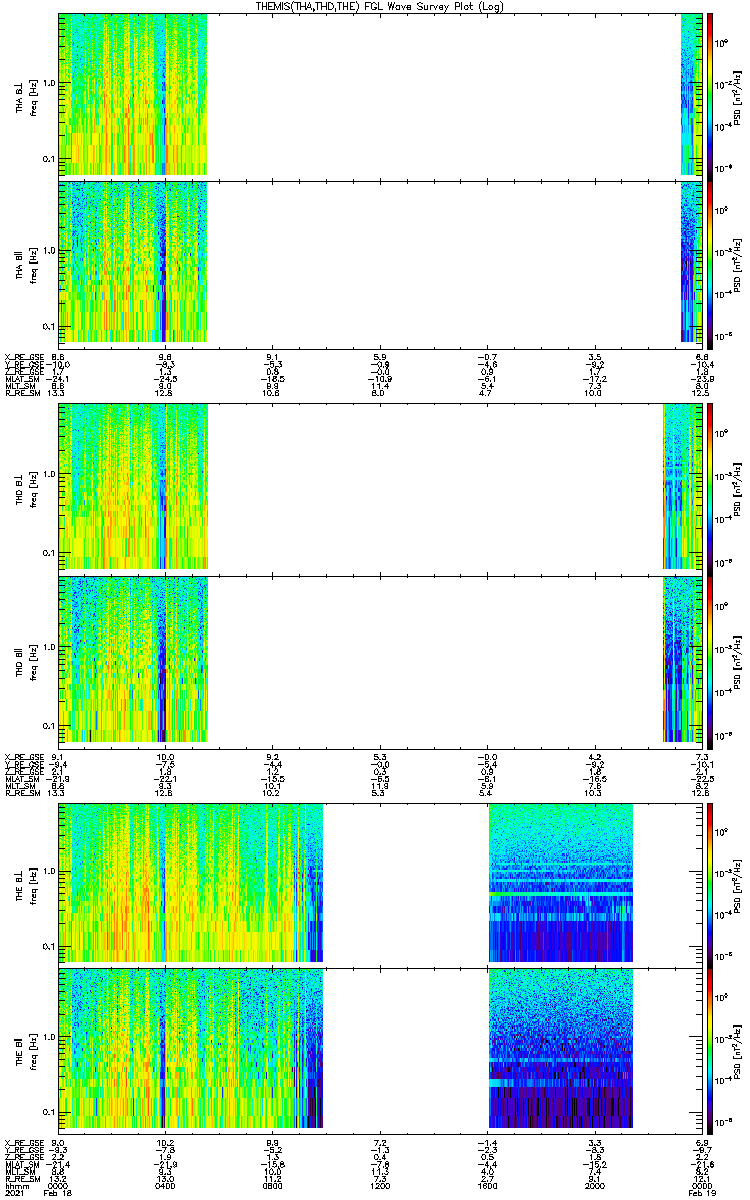Click the 'R_RE_SM' row label under the THD panels
This screenshot has height=1200, width=750.
[23, 792]
